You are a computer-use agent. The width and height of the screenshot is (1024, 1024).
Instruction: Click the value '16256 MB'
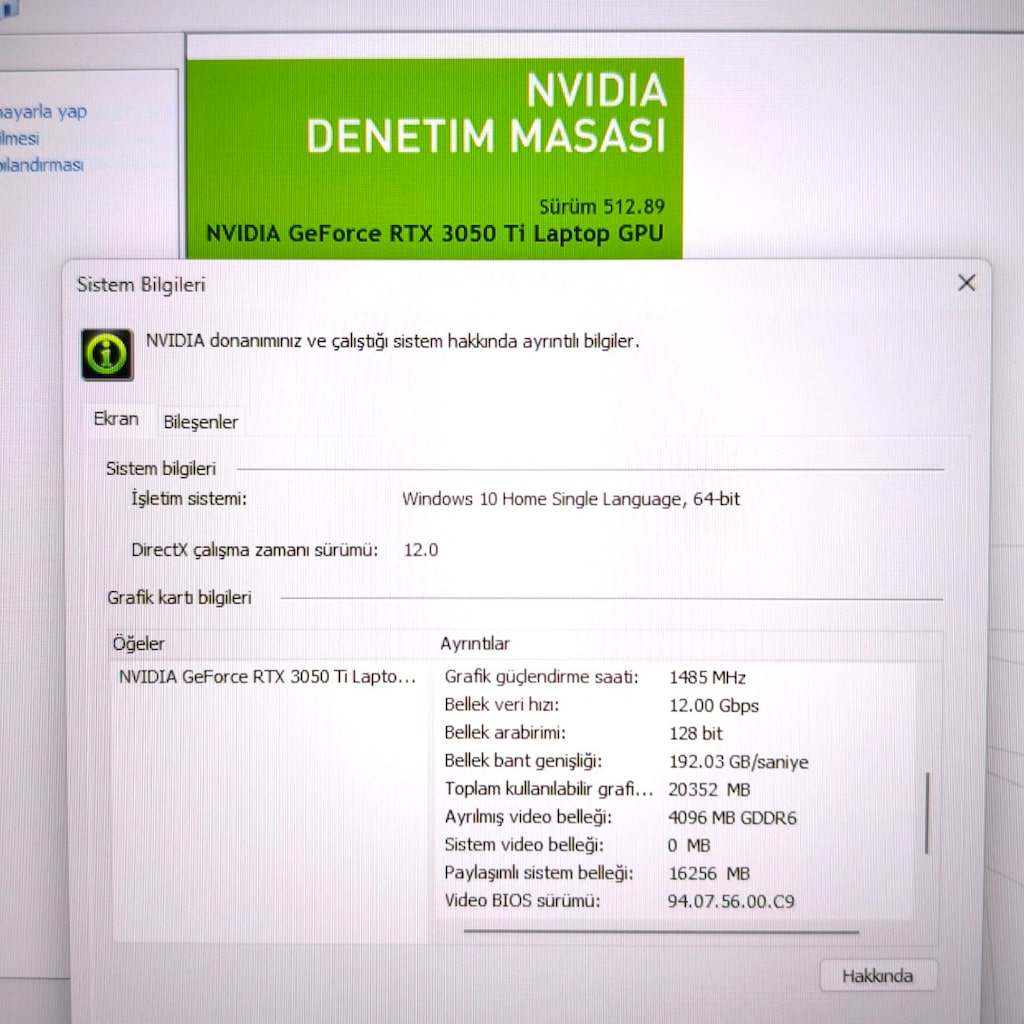pos(709,874)
